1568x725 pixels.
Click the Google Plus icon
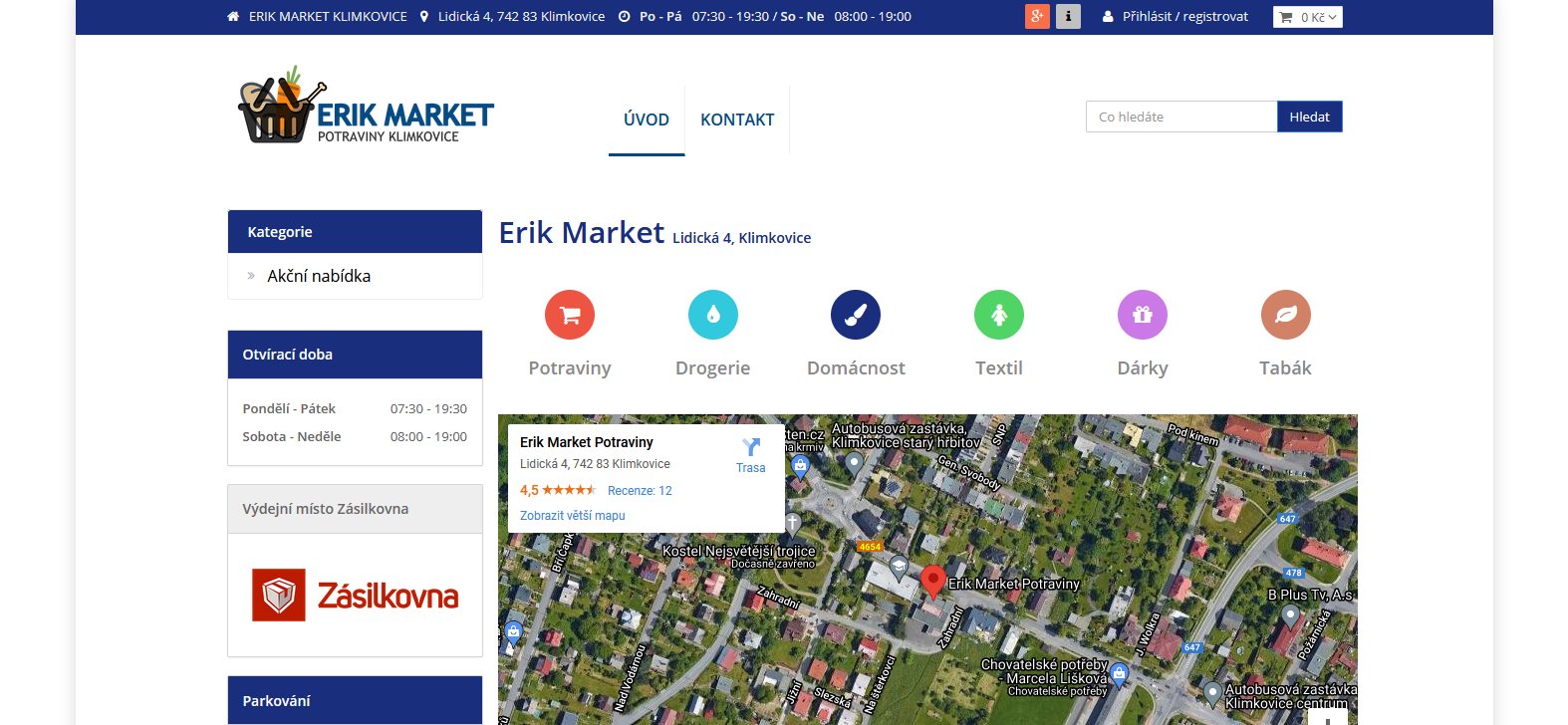point(1037,17)
